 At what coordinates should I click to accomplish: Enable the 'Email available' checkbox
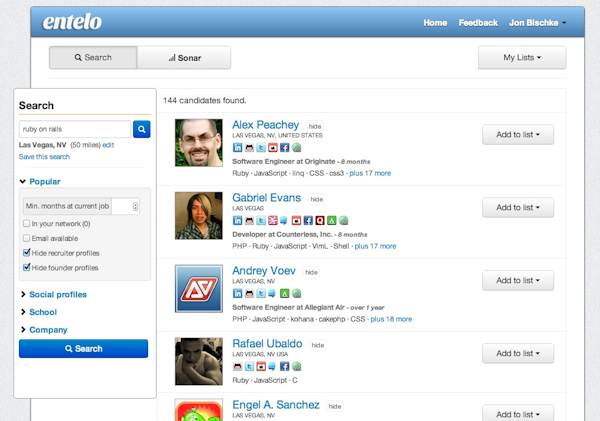point(26,238)
